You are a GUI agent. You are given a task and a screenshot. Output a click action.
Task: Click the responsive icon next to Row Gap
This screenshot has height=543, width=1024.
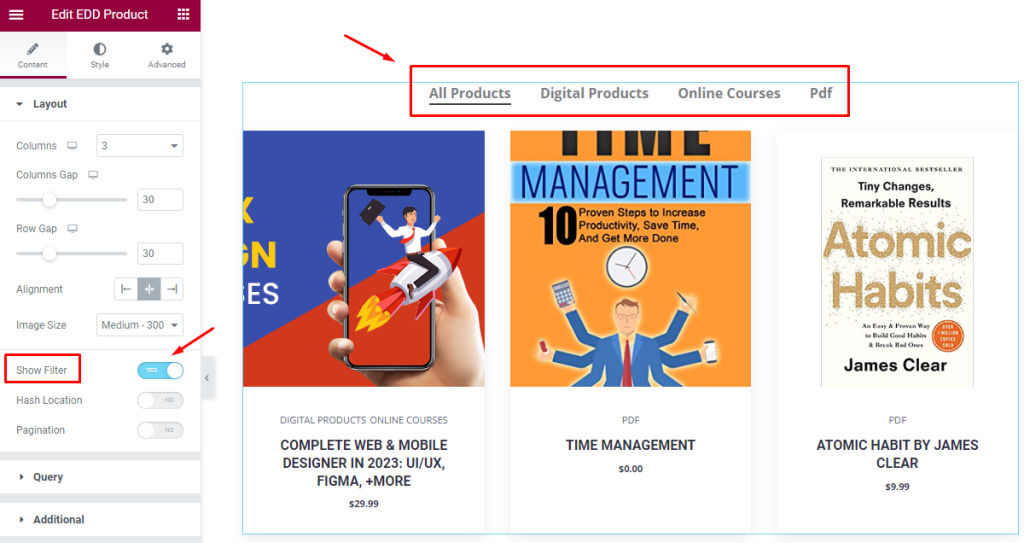[72, 228]
